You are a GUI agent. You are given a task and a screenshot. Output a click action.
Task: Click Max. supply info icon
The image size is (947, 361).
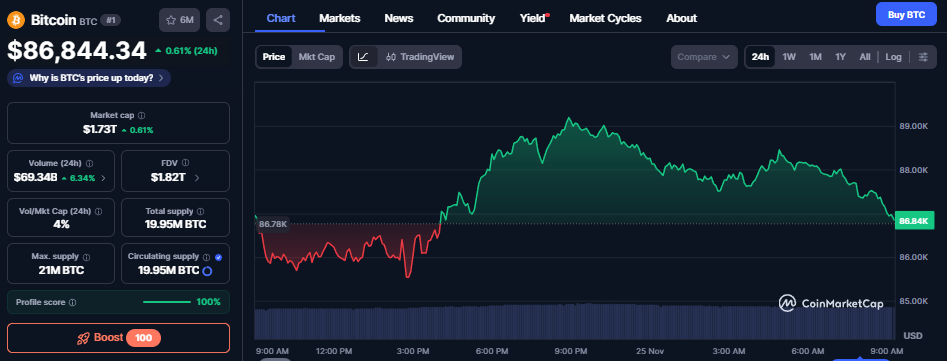pyautogui.click(x=86, y=257)
